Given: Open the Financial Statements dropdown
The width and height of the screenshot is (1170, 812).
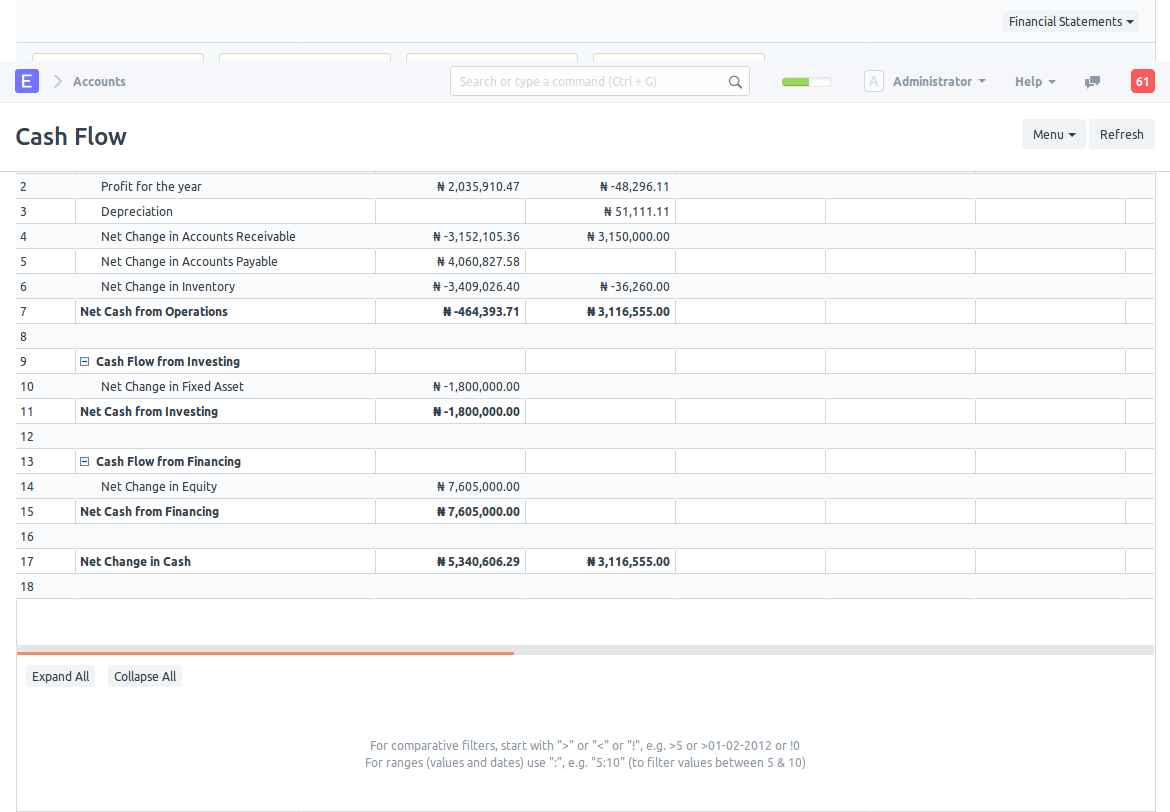Looking at the screenshot, I should click(x=1070, y=21).
